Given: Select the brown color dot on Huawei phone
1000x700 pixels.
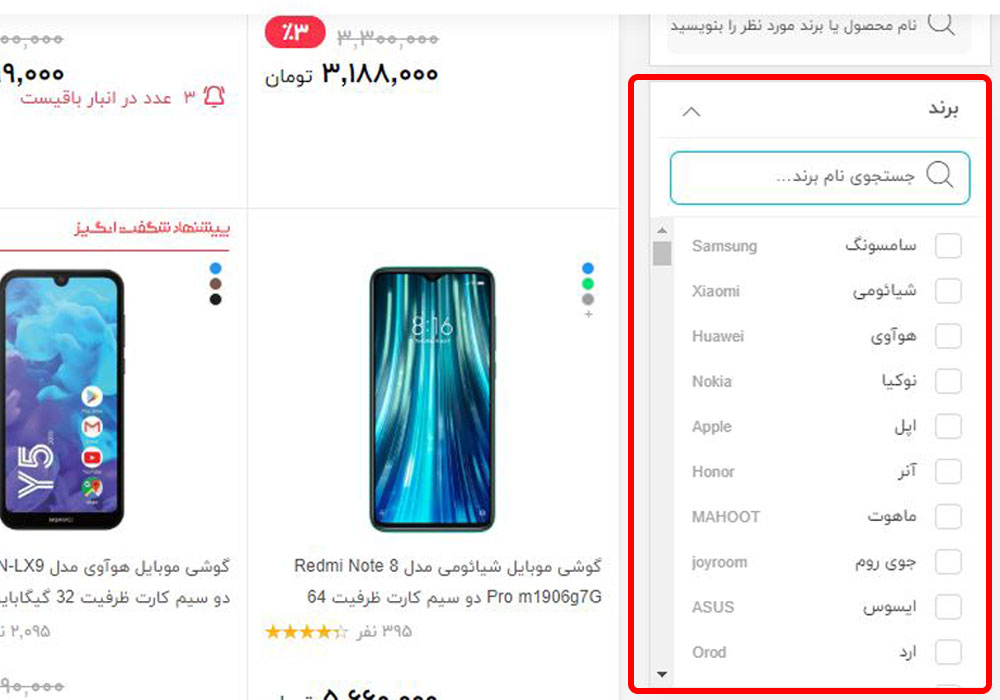Looking at the screenshot, I should 216,284.
